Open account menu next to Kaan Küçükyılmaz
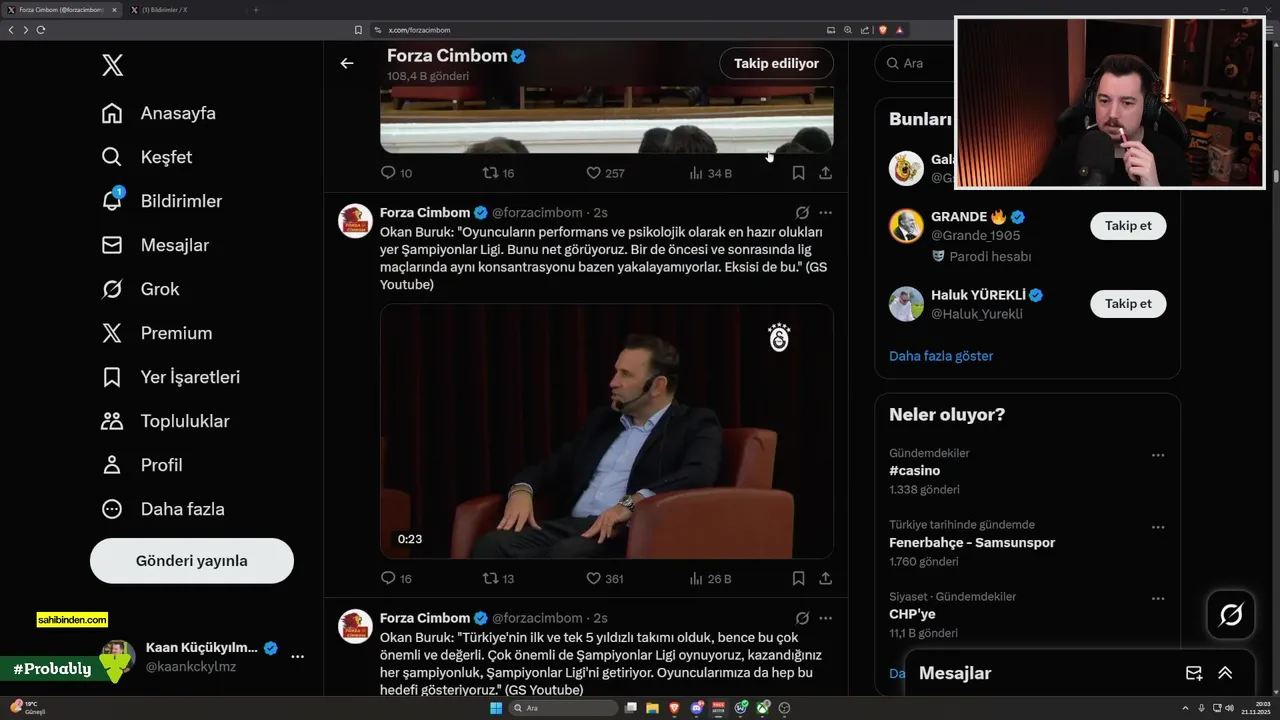Image resolution: width=1280 pixels, height=720 pixels. click(297, 657)
